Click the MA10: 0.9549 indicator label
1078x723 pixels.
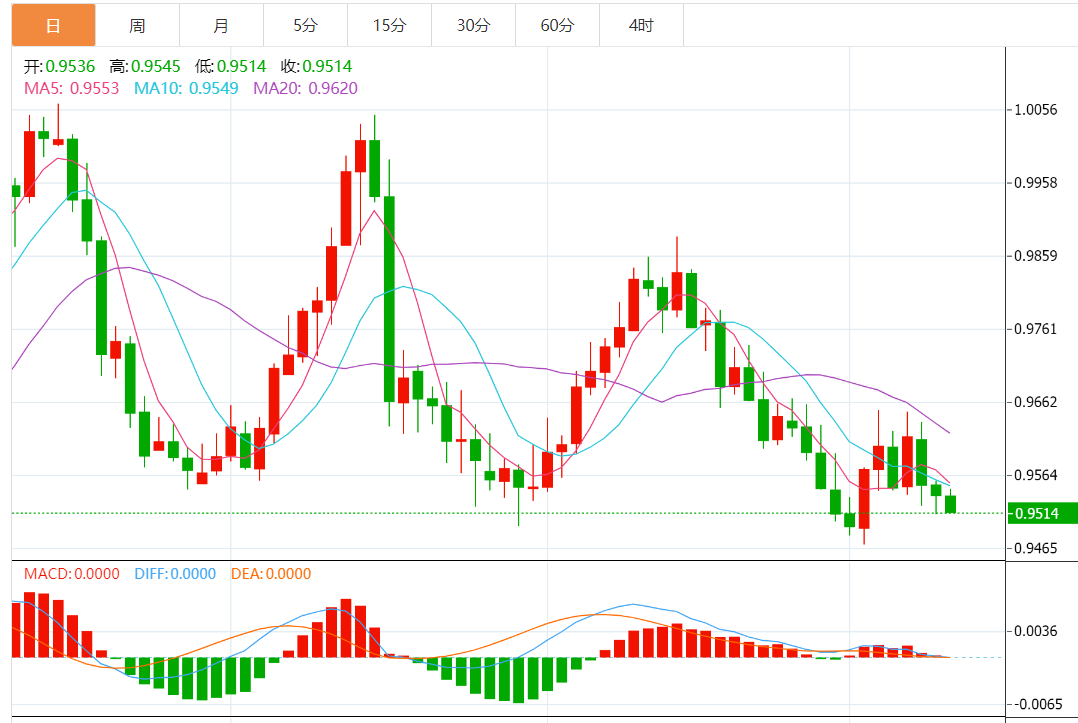(186, 88)
